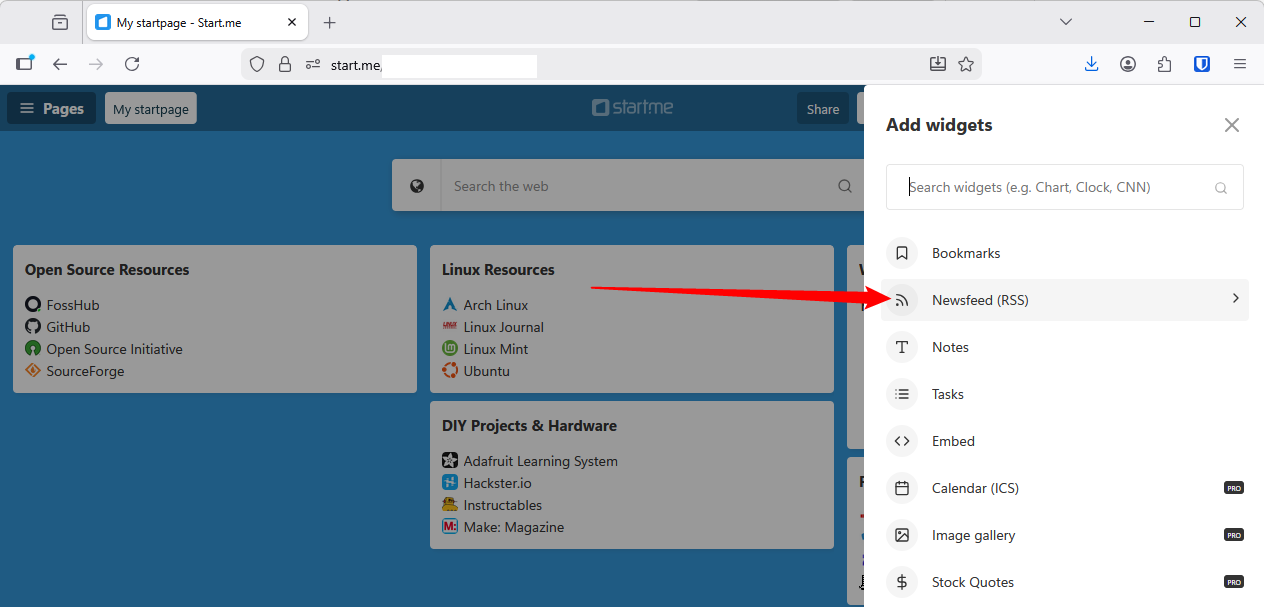This screenshot has height=607, width=1264.
Task: Click the web search magnifier icon
Action: click(x=845, y=186)
